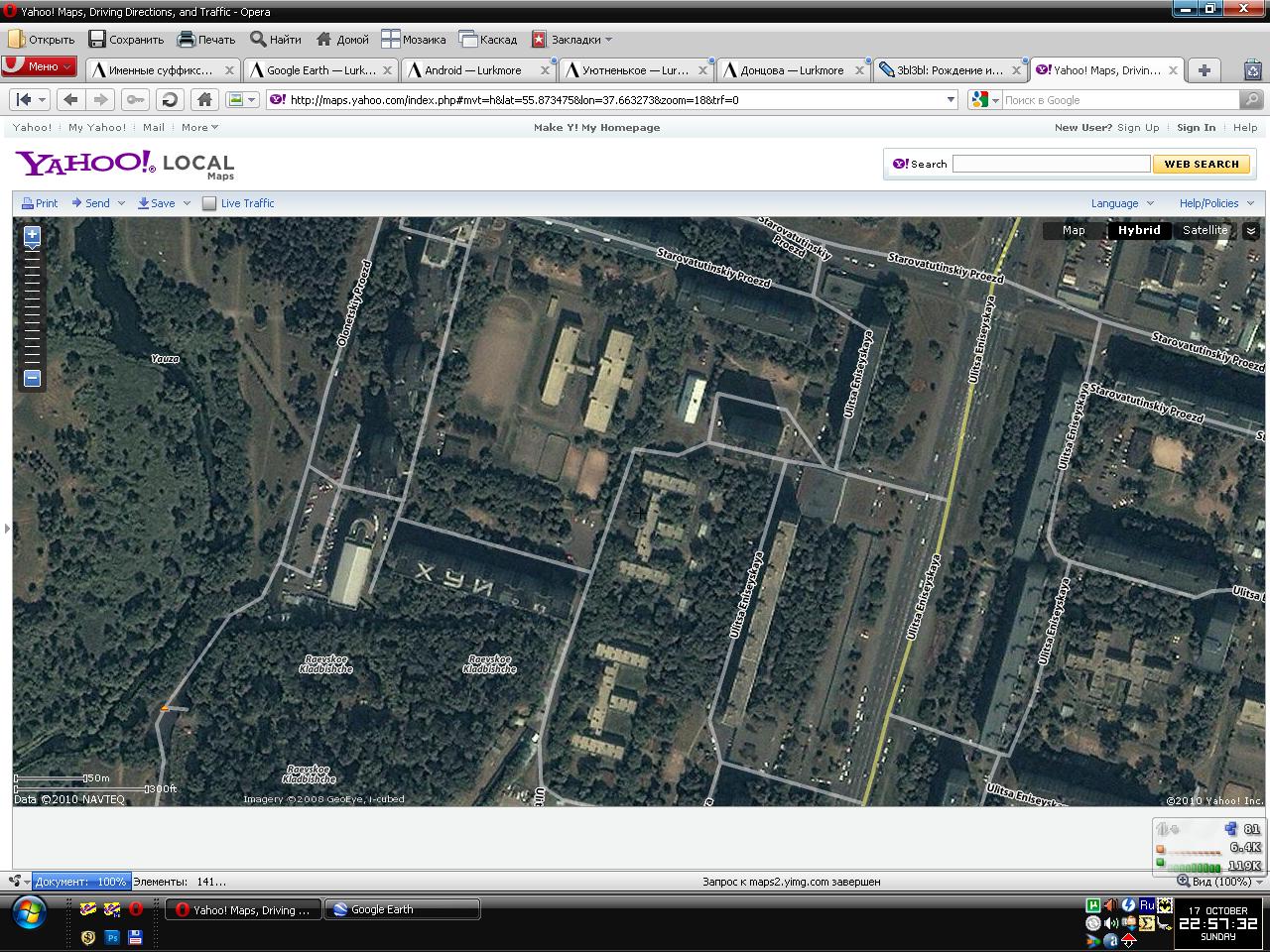Viewport: 1270px width, 952px height.
Task: Switch map view to Map
Action: click(x=1074, y=230)
